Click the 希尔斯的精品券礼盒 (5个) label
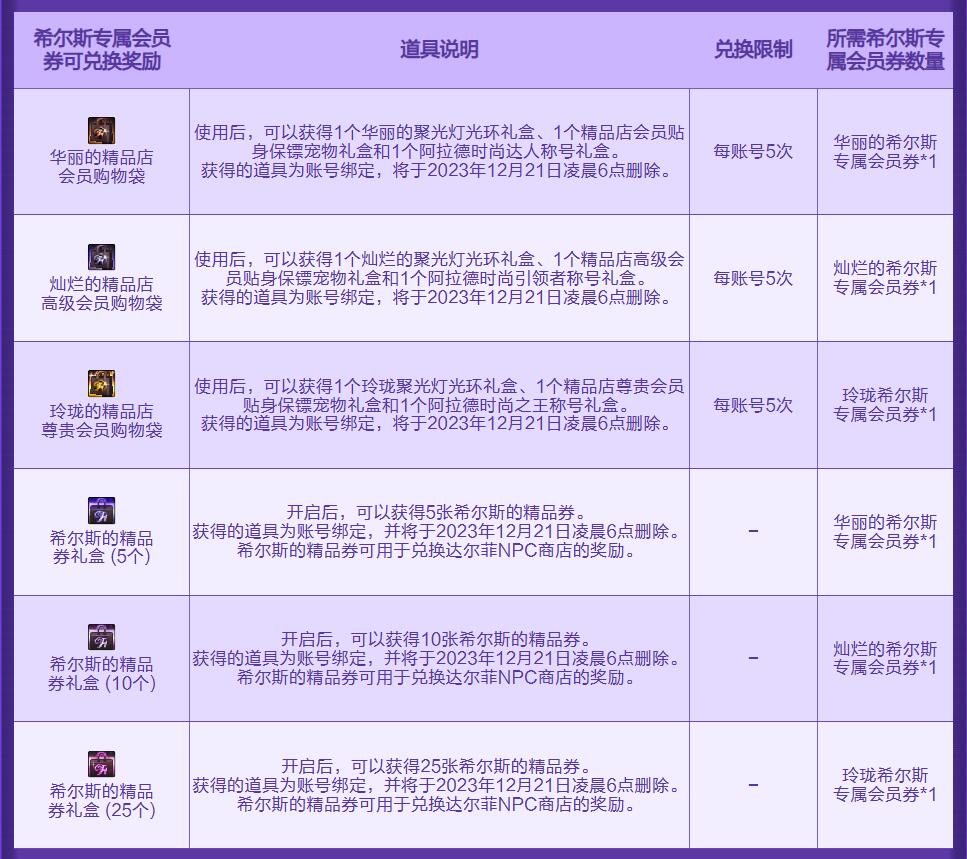This screenshot has height=859, width=967. click(102, 547)
